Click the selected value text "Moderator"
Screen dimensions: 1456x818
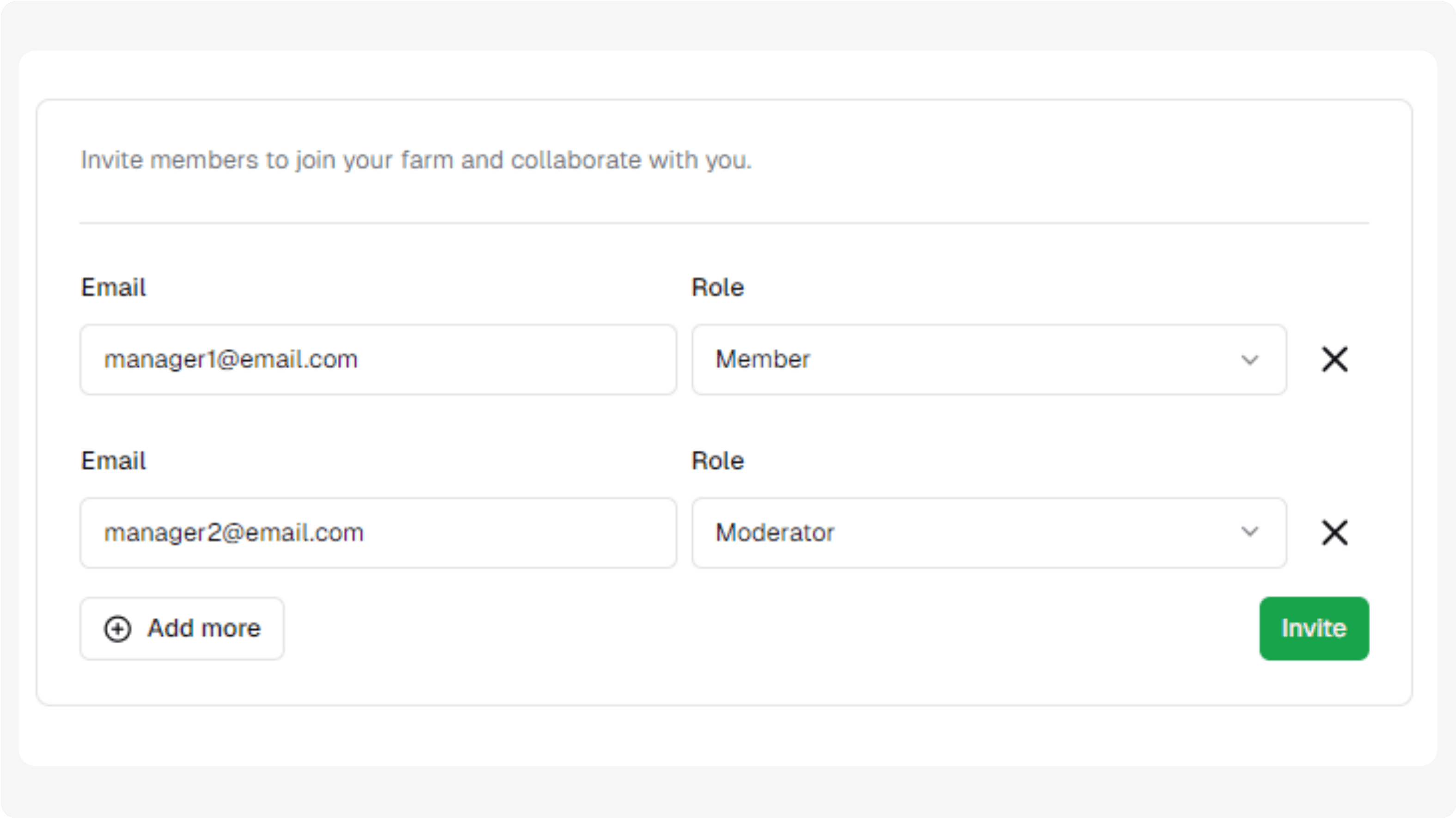(775, 532)
